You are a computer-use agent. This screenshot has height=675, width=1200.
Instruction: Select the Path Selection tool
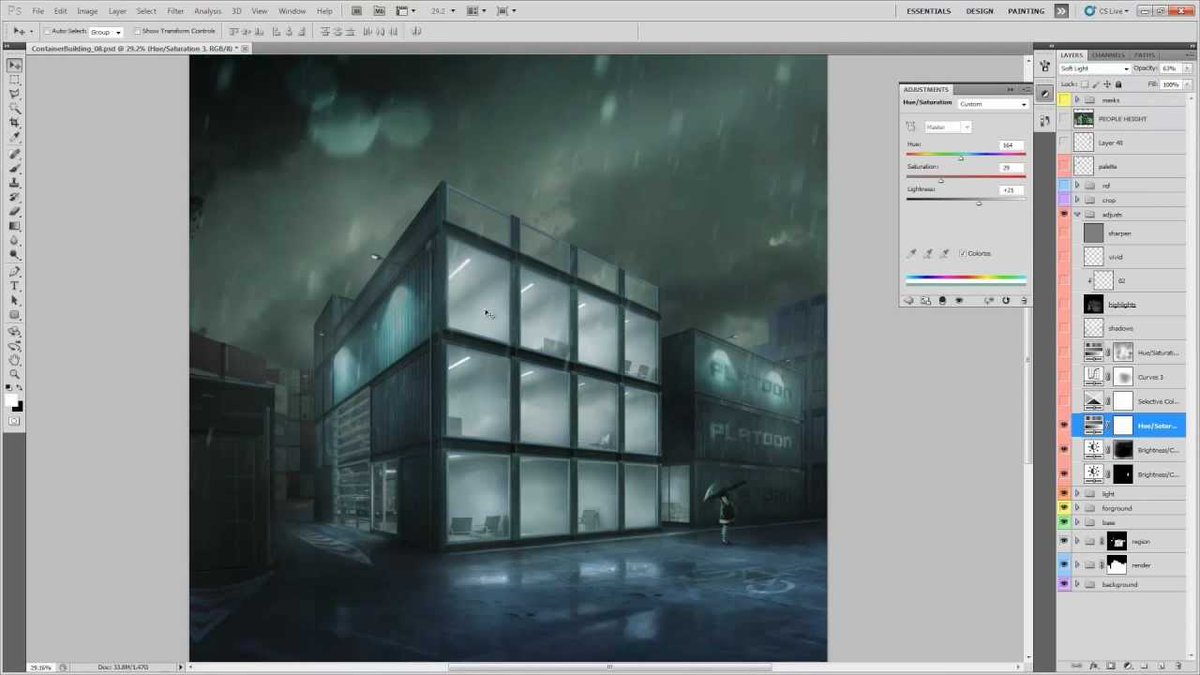coord(15,300)
